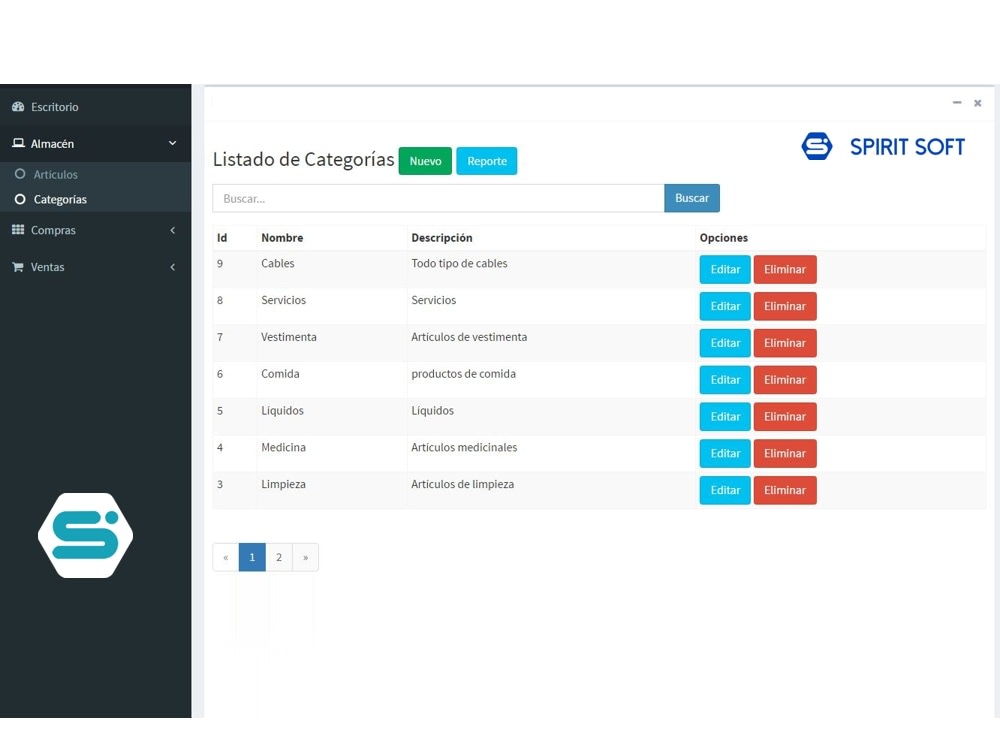Go to next page with » arrow

click(x=305, y=557)
